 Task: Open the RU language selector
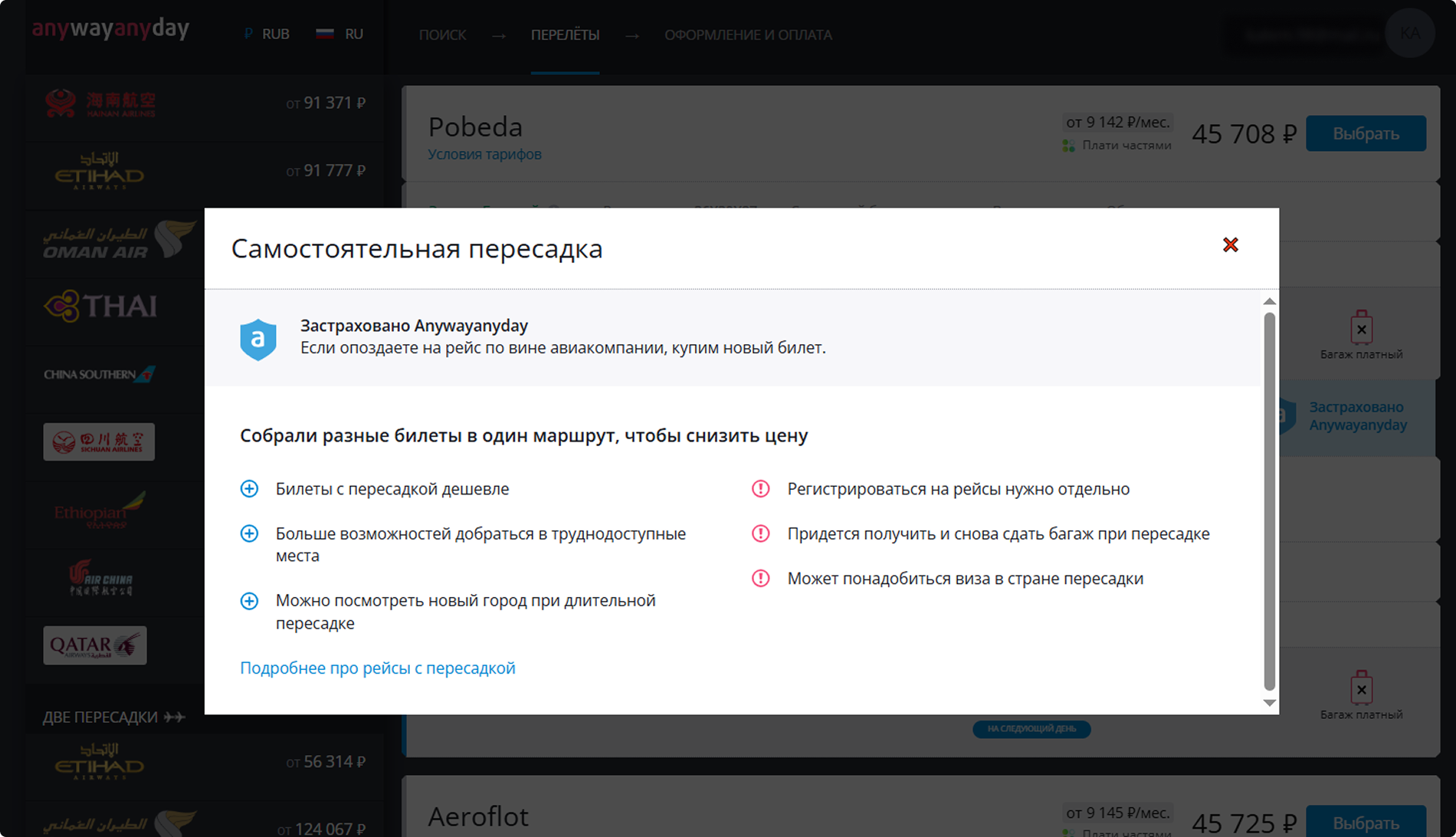click(339, 34)
